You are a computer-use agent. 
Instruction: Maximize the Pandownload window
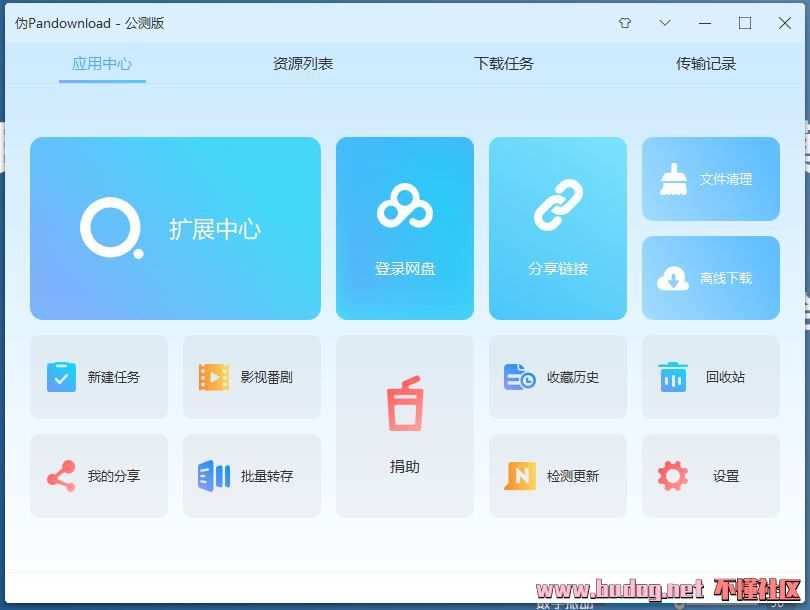click(744, 23)
